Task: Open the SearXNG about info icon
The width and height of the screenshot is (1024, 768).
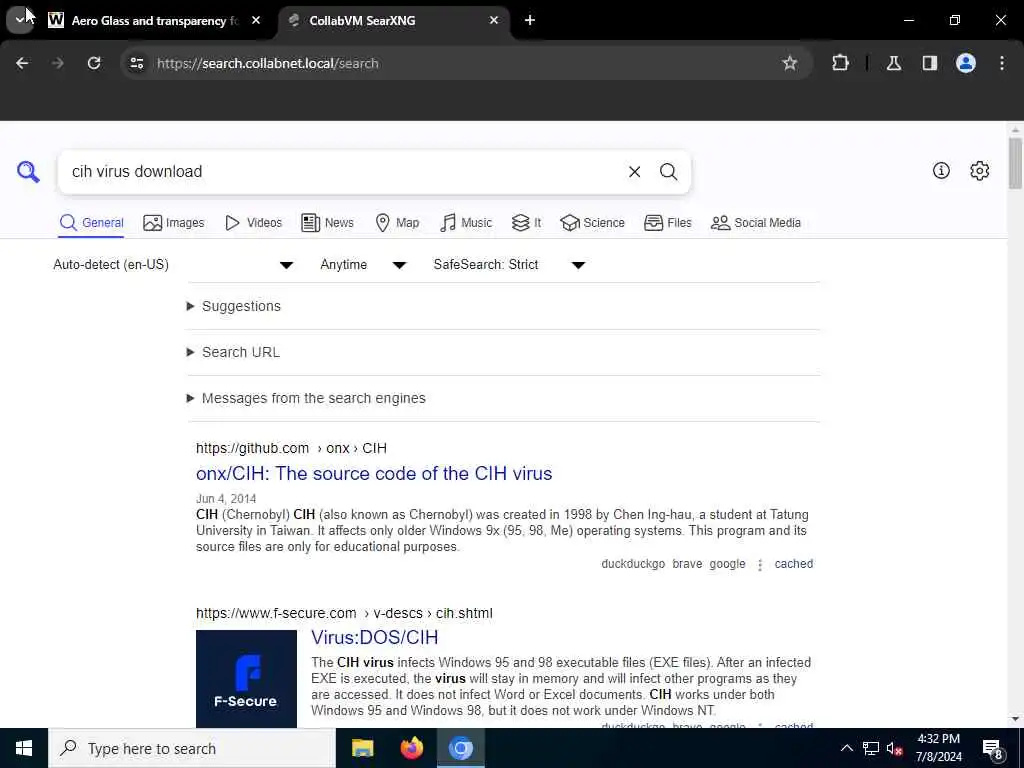Action: click(x=941, y=171)
